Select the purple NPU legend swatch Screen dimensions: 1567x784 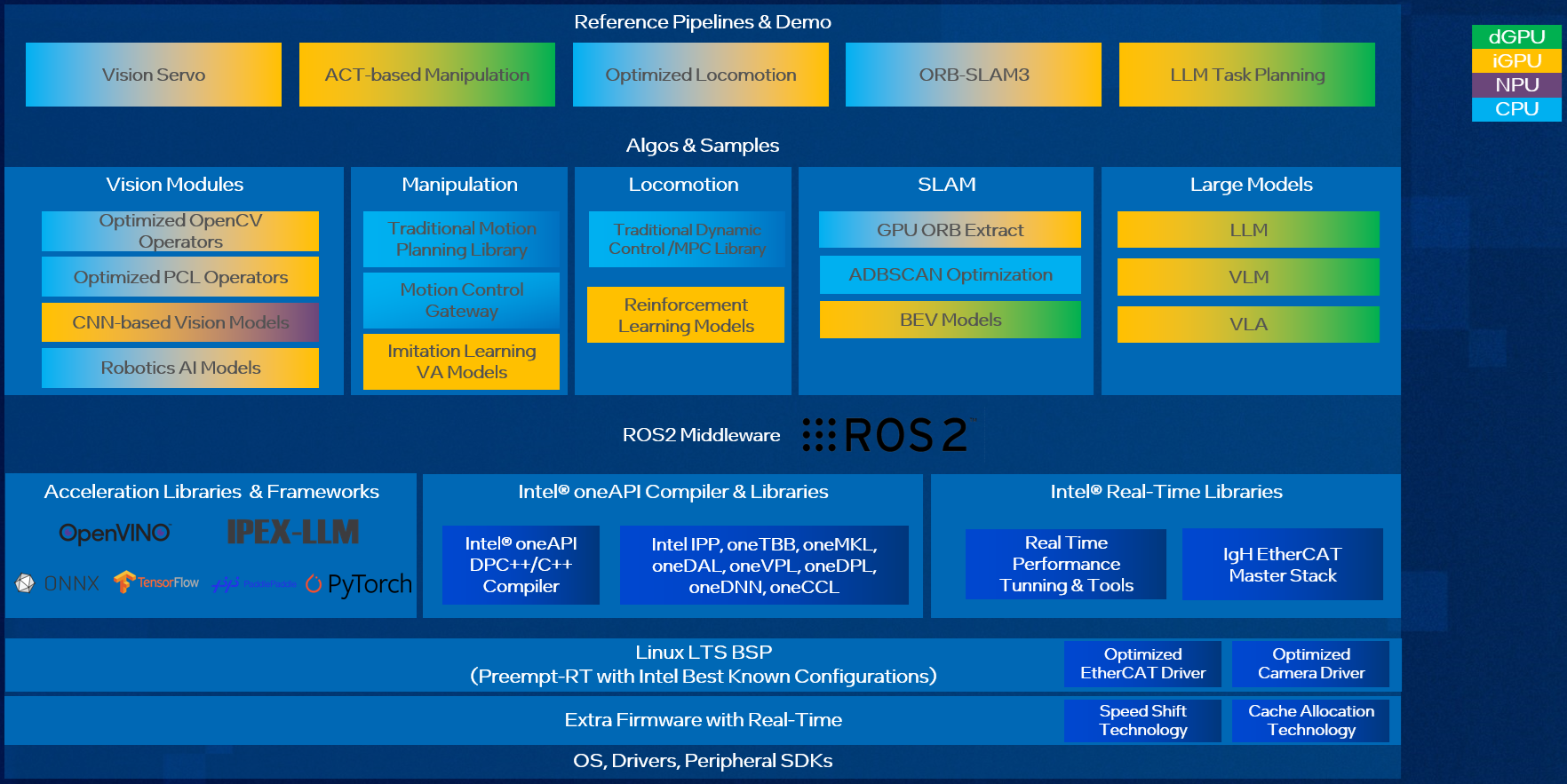(1515, 85)
